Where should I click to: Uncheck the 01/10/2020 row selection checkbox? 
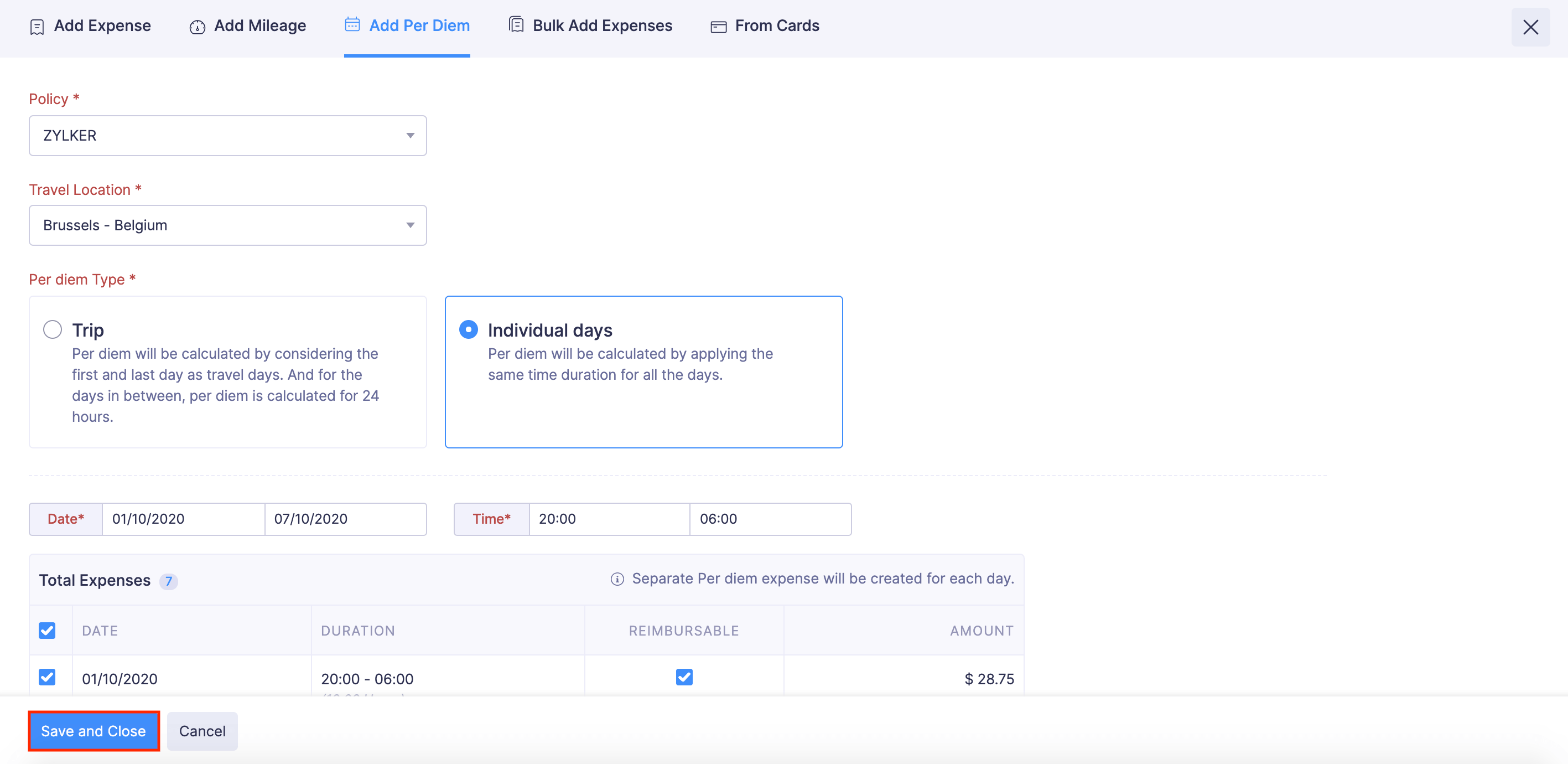click(x=47, y=677)
